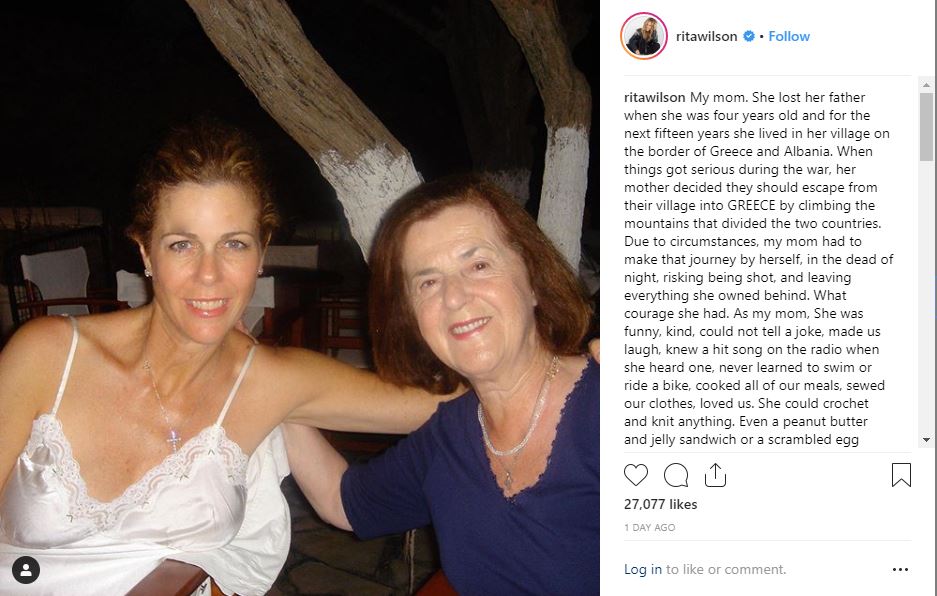Click the caption scrollbar up arrow

point(926,84)
